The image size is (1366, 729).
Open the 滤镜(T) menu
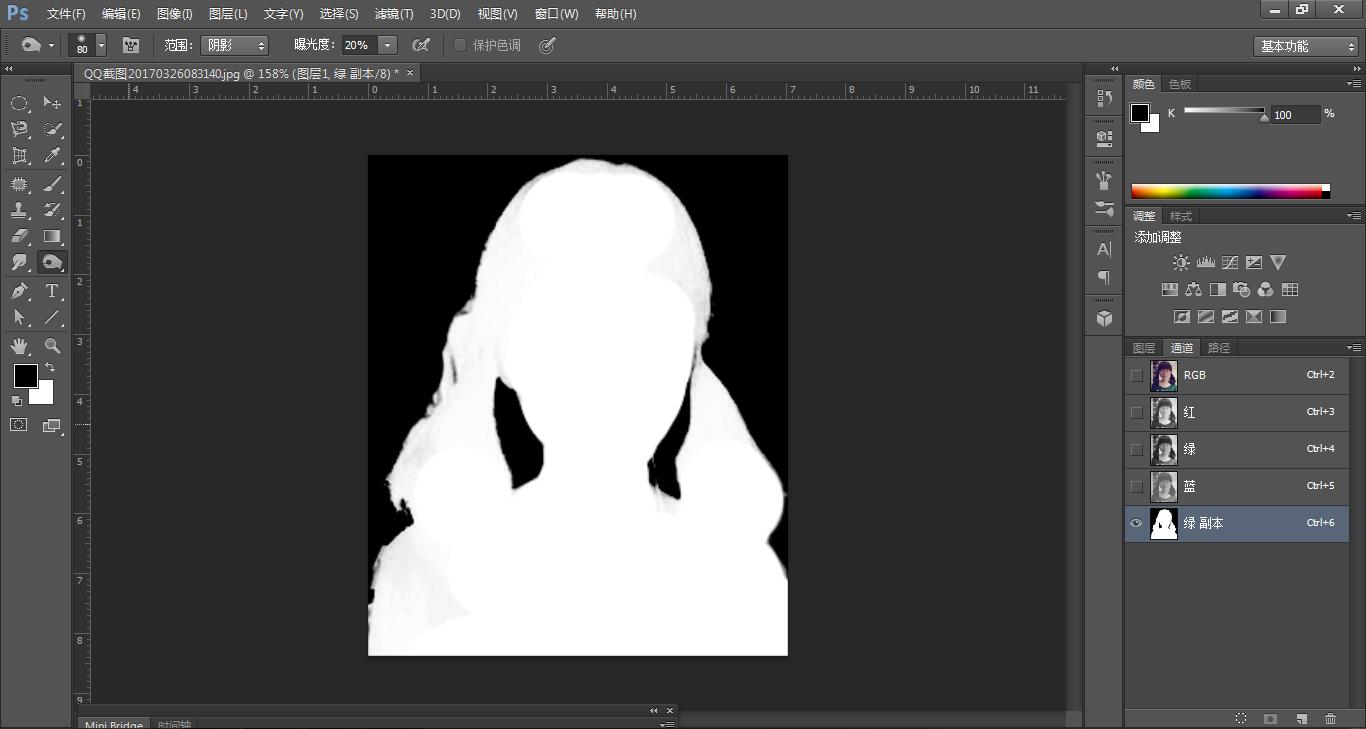pyautogui.click(x=393, y=14)
